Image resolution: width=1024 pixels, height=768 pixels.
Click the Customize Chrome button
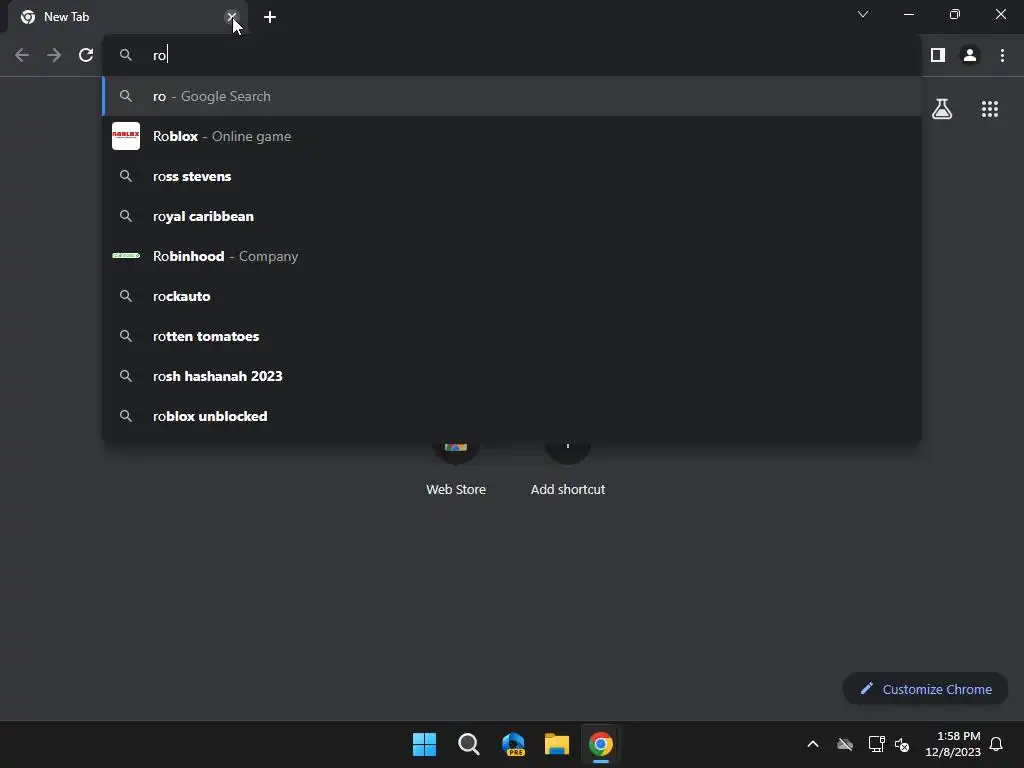click(925, 689)
